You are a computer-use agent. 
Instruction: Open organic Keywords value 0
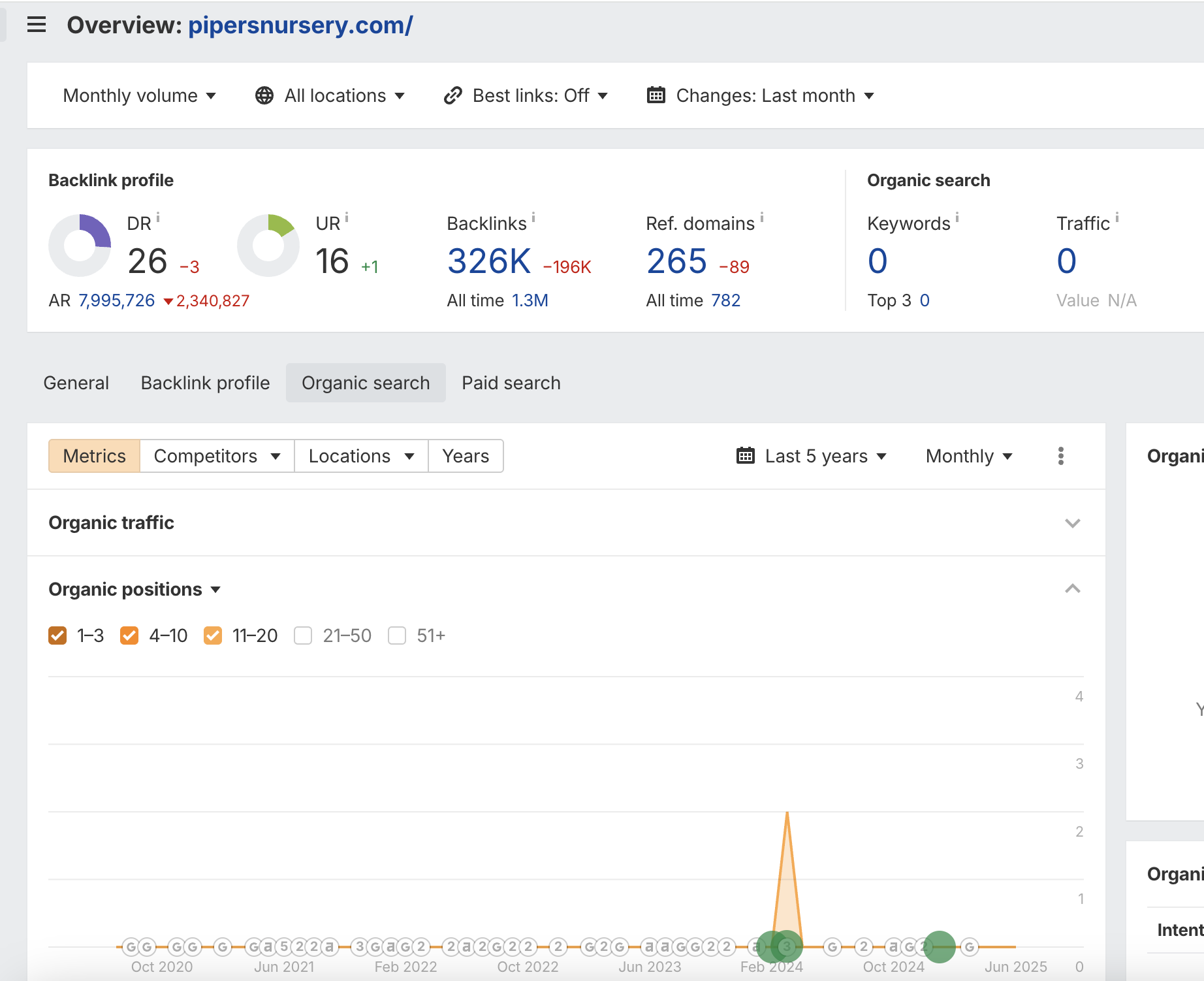[878, 261]
